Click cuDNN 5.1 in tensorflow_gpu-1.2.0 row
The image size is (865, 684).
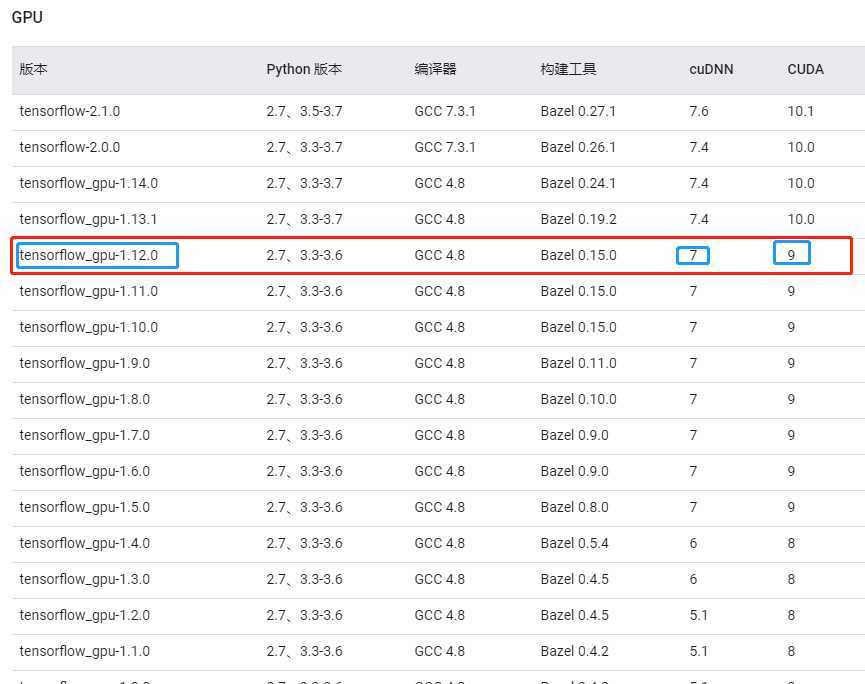point(698,615)
